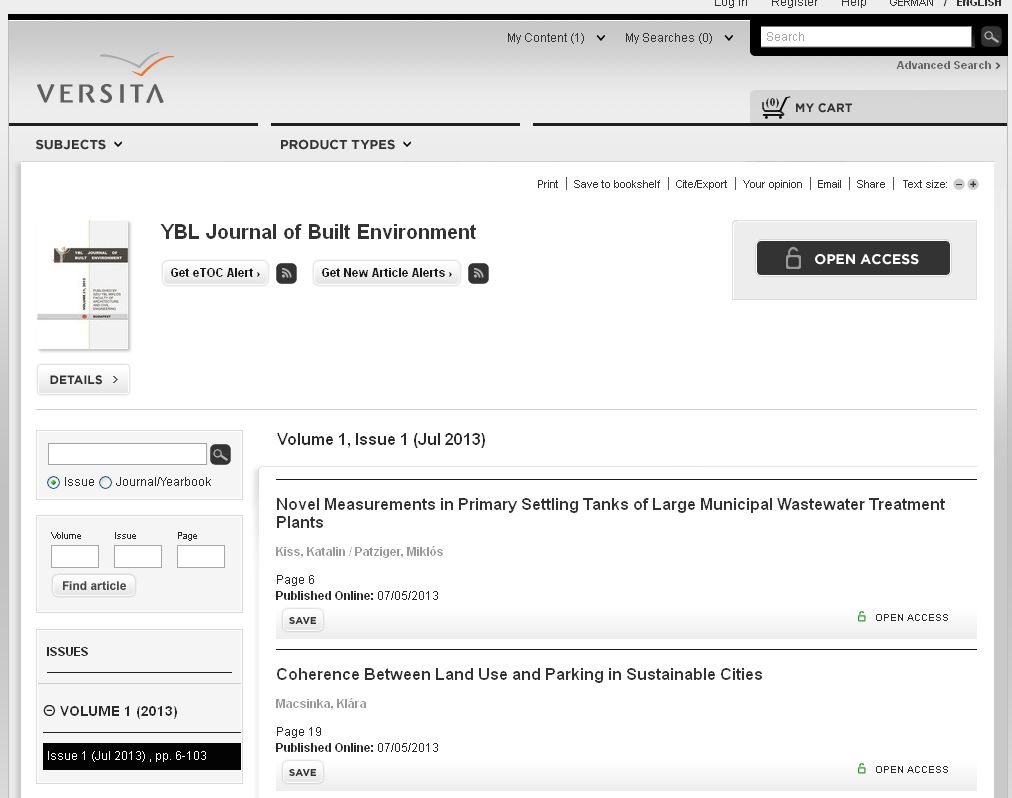Click Get eTOC Alert button
This screenshot has height=798, width=1012.
tap(215, 273)
